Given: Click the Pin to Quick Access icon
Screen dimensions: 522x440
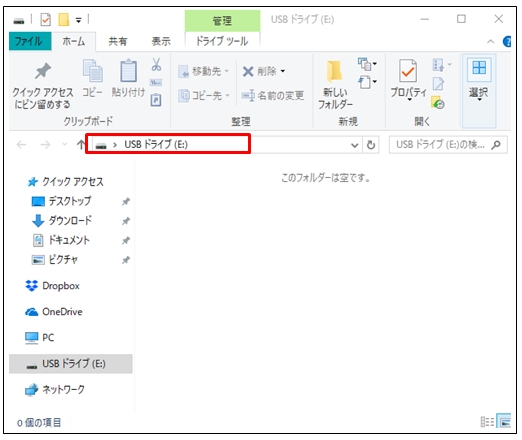Looking at the screenshot, I should pos(43,71).
